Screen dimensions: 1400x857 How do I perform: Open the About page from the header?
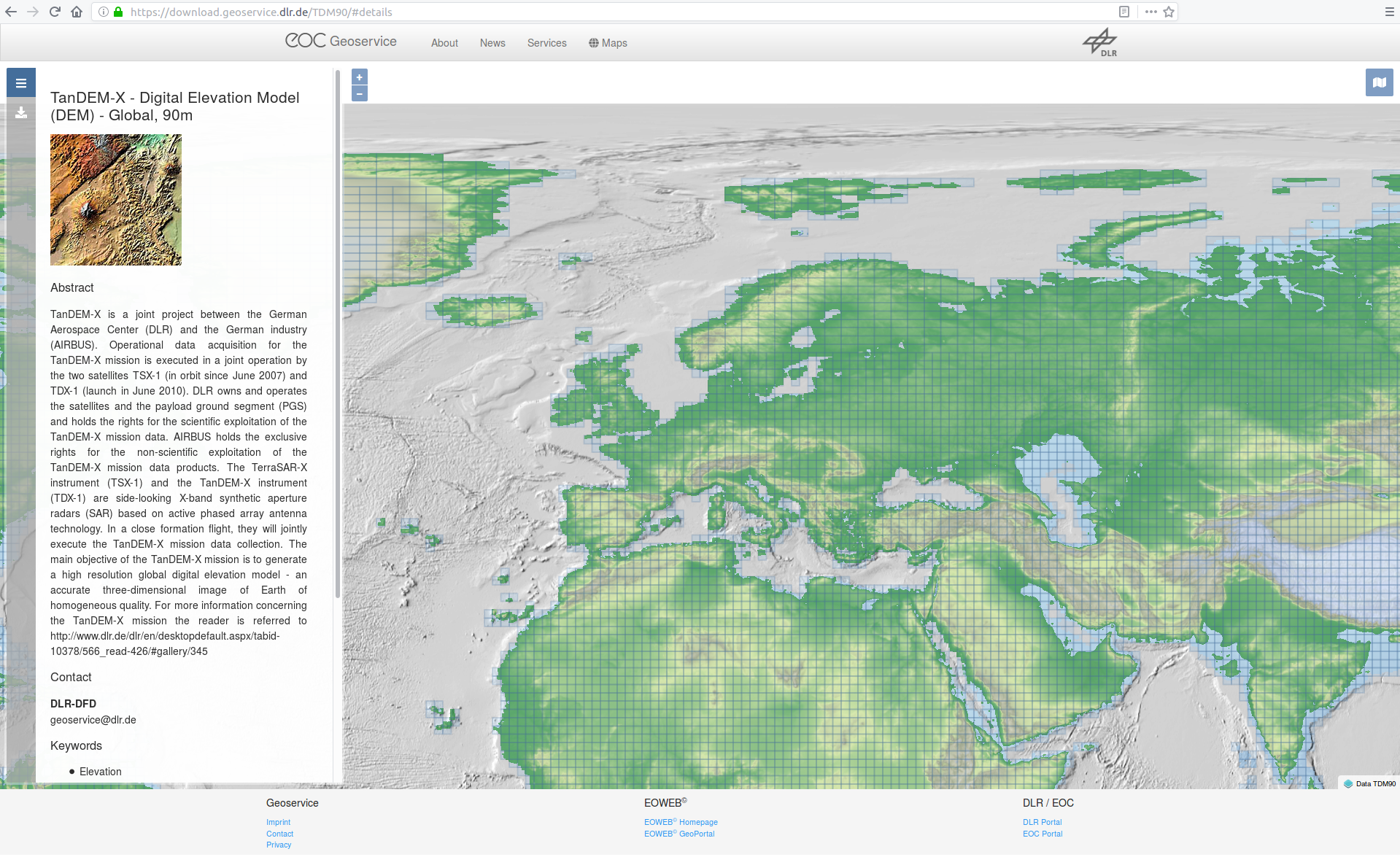pos(444,43)
